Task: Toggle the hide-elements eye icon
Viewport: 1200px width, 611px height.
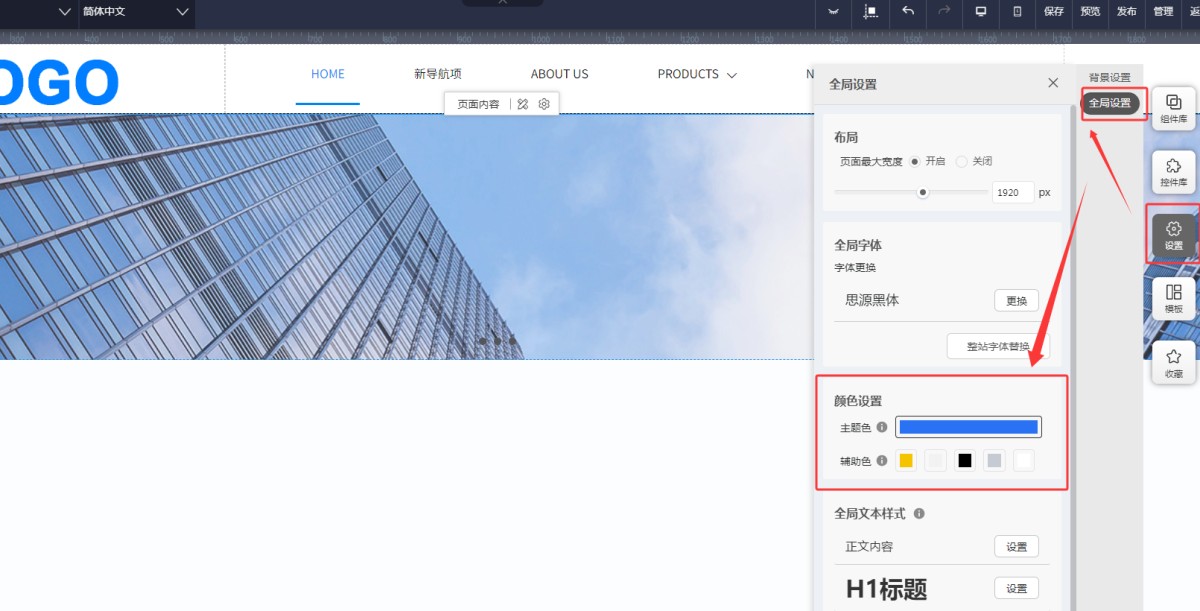Action: coord(833,12)
